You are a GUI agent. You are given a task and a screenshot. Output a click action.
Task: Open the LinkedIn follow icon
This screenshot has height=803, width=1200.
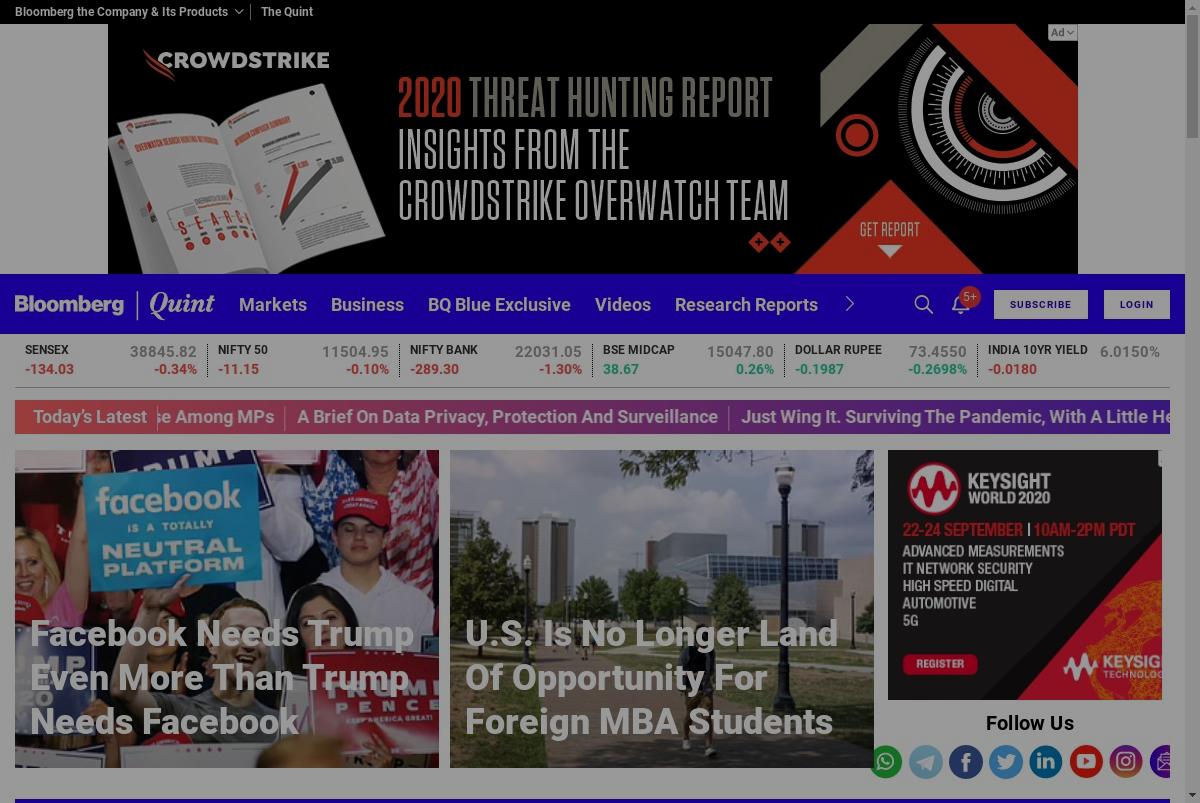click(x=1045, y=762)
